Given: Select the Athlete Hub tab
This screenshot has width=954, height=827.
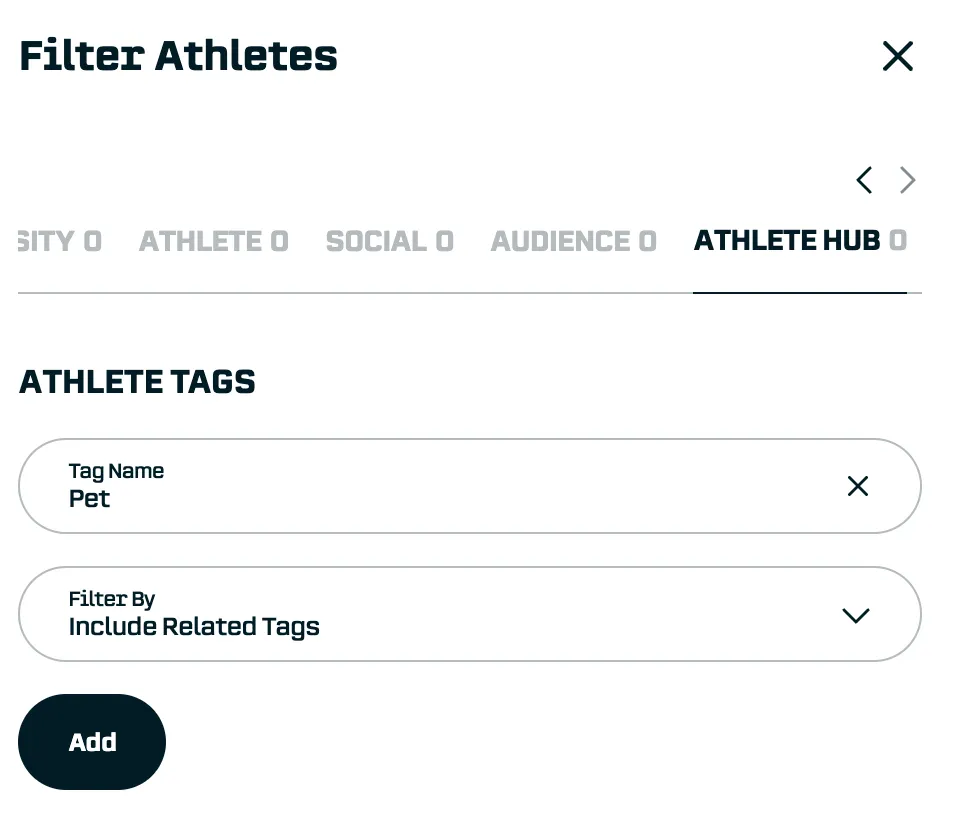Looking at the screenshot, I should pos(787,241).
